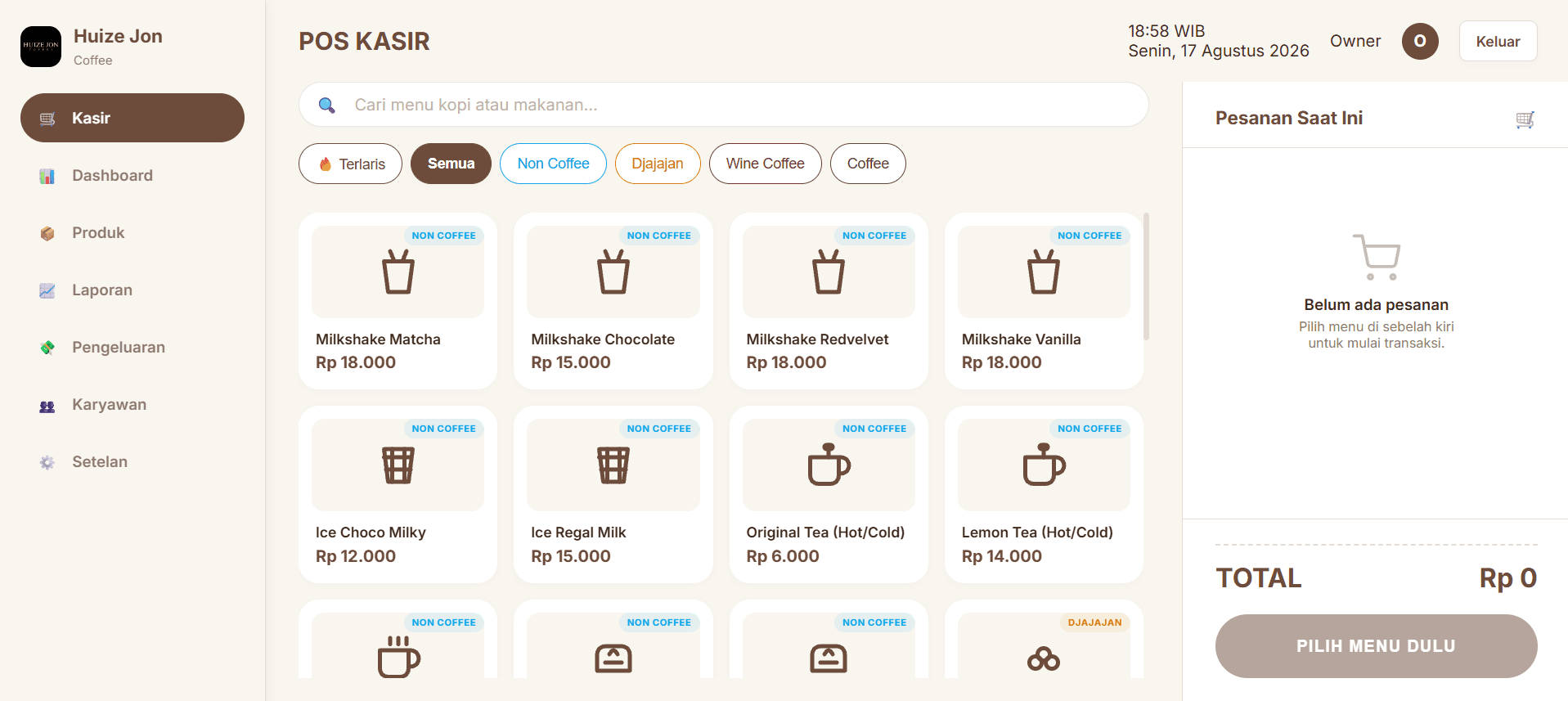The height and width of the screenshot is (701, 1568).
Task: Click the Original Tea cup icon
Action: (x=829, y=465)
